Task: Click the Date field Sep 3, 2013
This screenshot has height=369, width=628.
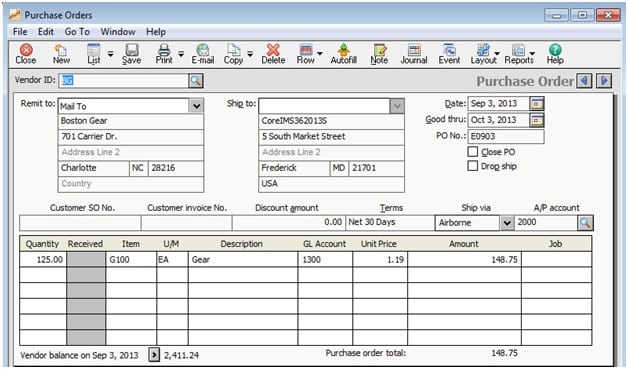Action: 499,104
